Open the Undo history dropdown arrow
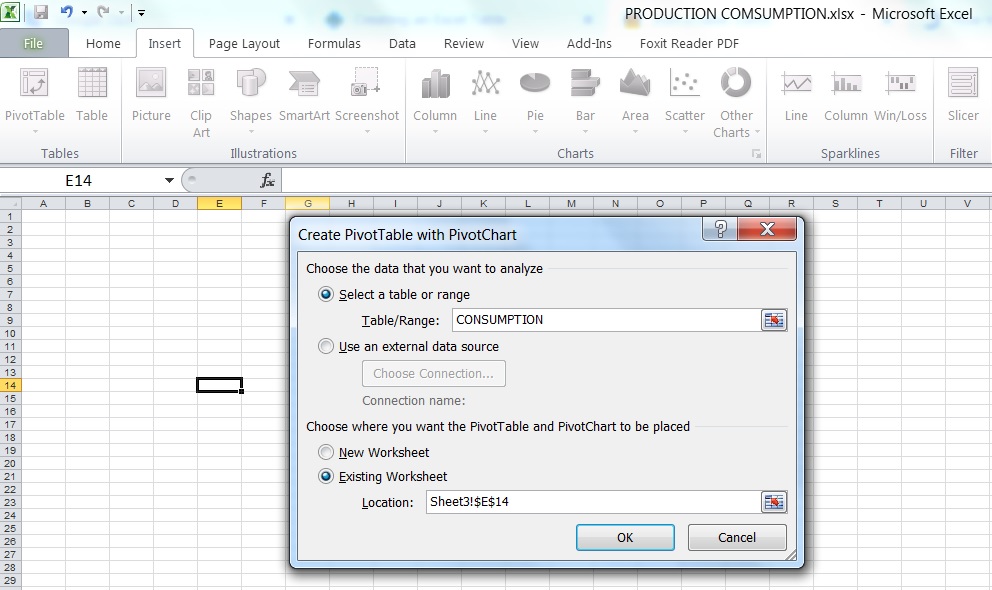Viewport: 992px width, 590px height. tap(84, 13)
